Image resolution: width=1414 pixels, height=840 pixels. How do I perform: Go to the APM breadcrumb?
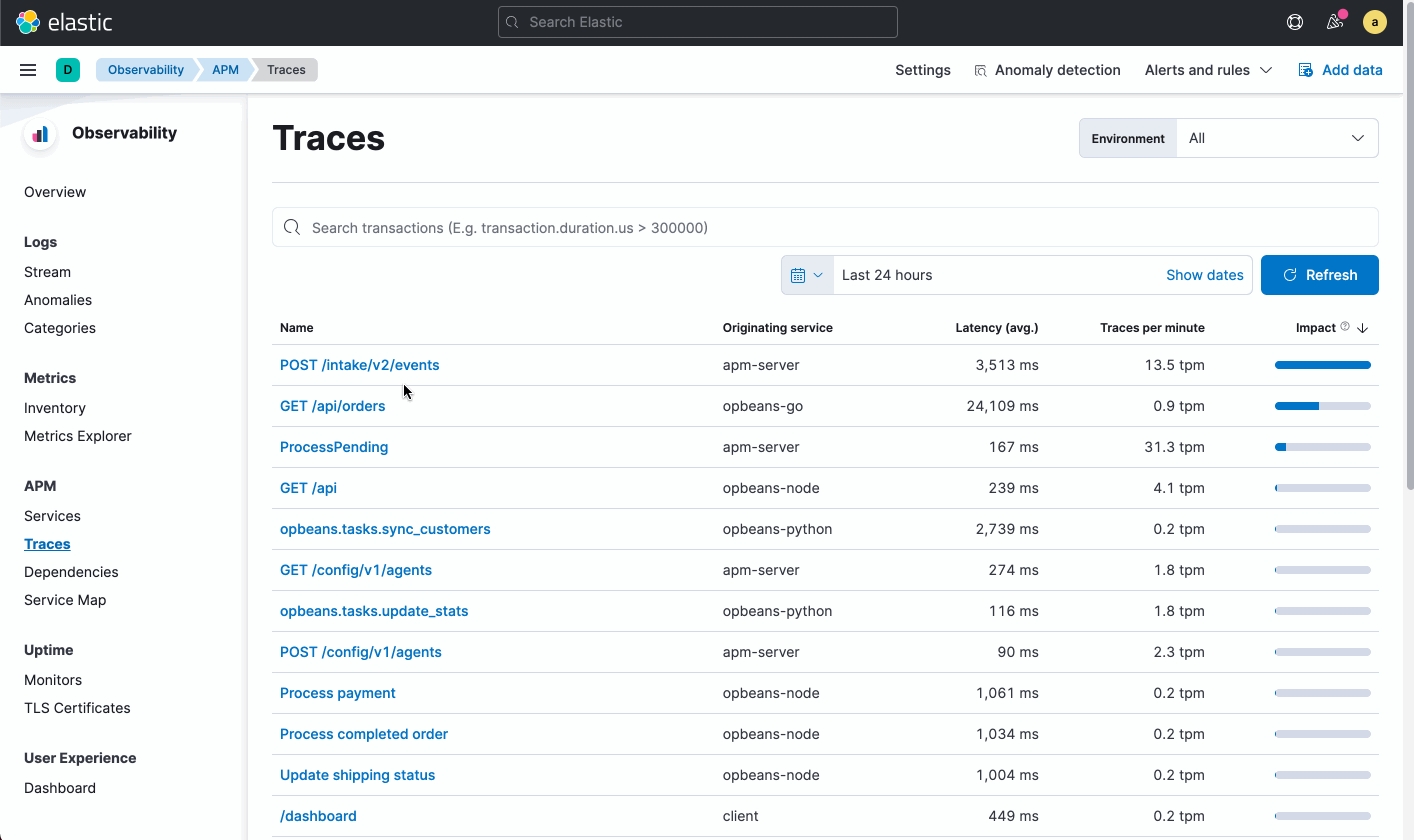coord(225,70)
